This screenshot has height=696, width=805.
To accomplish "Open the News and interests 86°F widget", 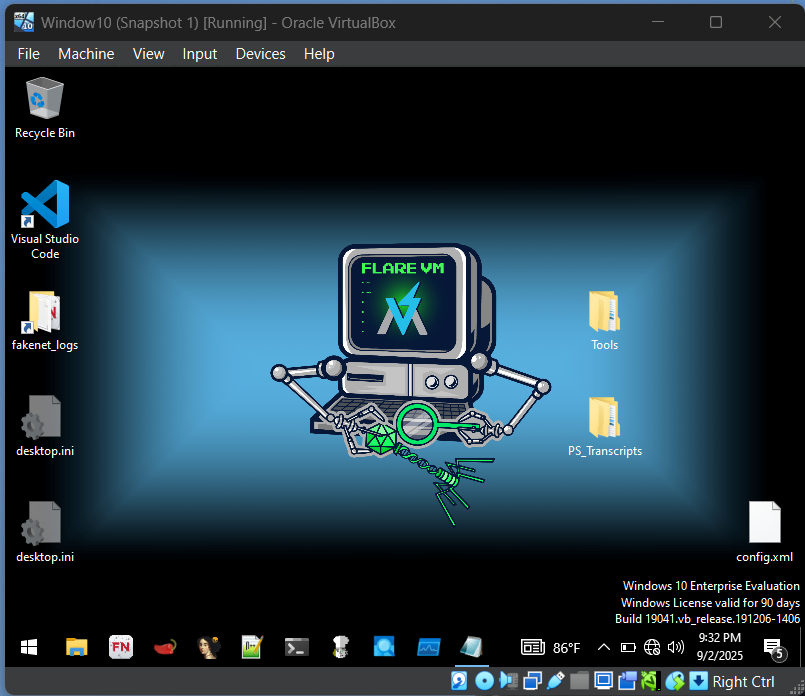I will (x=550, y=647).
